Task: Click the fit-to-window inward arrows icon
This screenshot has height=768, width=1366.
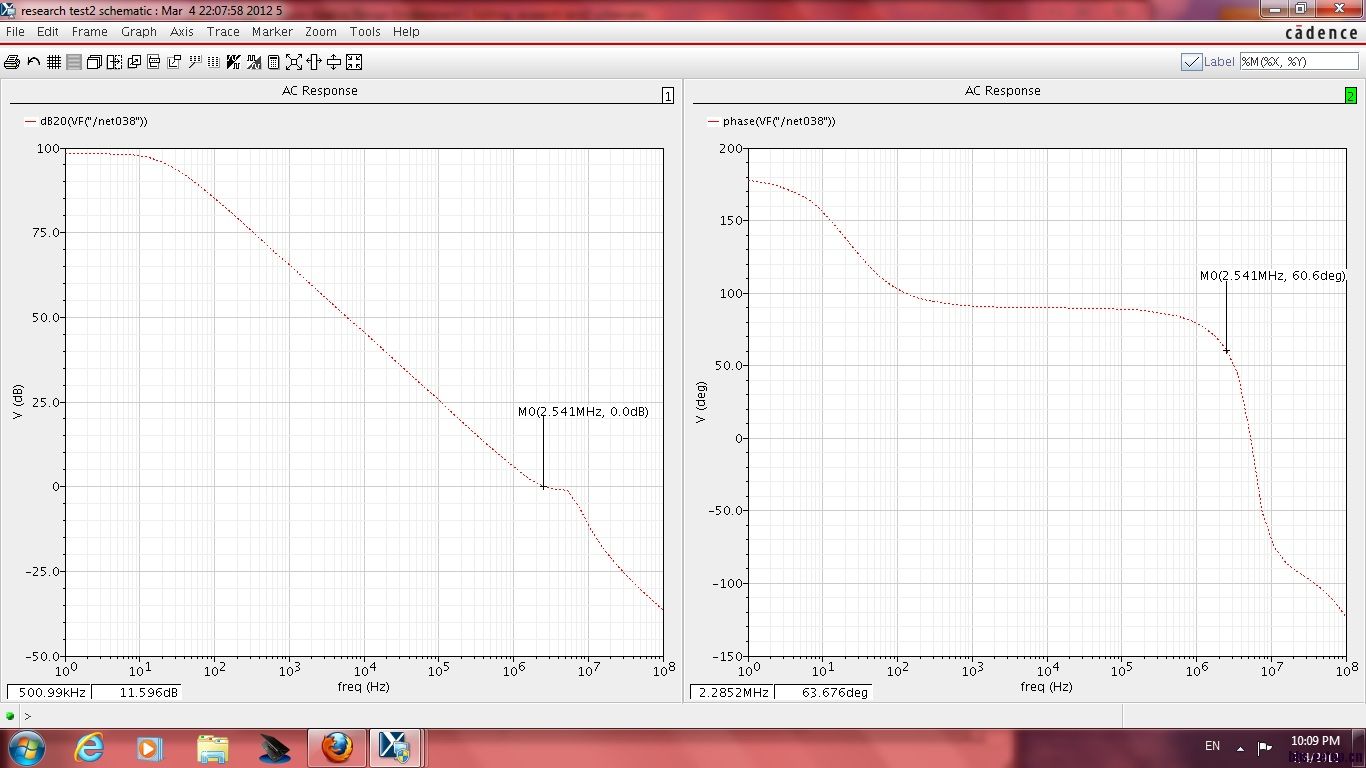Action: pos(354,62)
